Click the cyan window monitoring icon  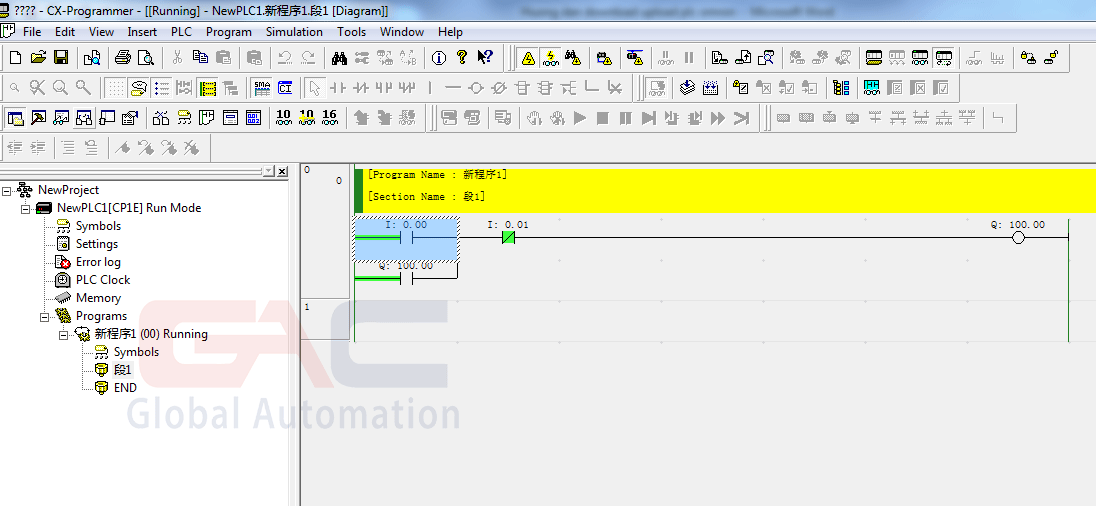[872, 88]
